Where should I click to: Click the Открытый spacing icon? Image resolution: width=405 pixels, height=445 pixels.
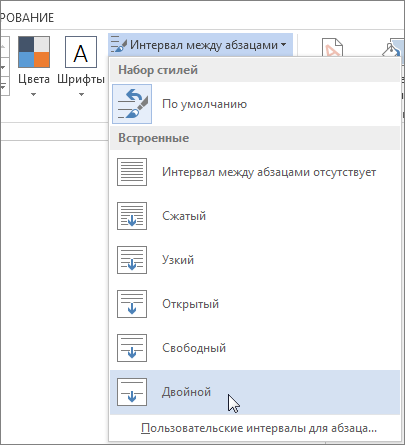pyautogui.click(x=132, y=304)
